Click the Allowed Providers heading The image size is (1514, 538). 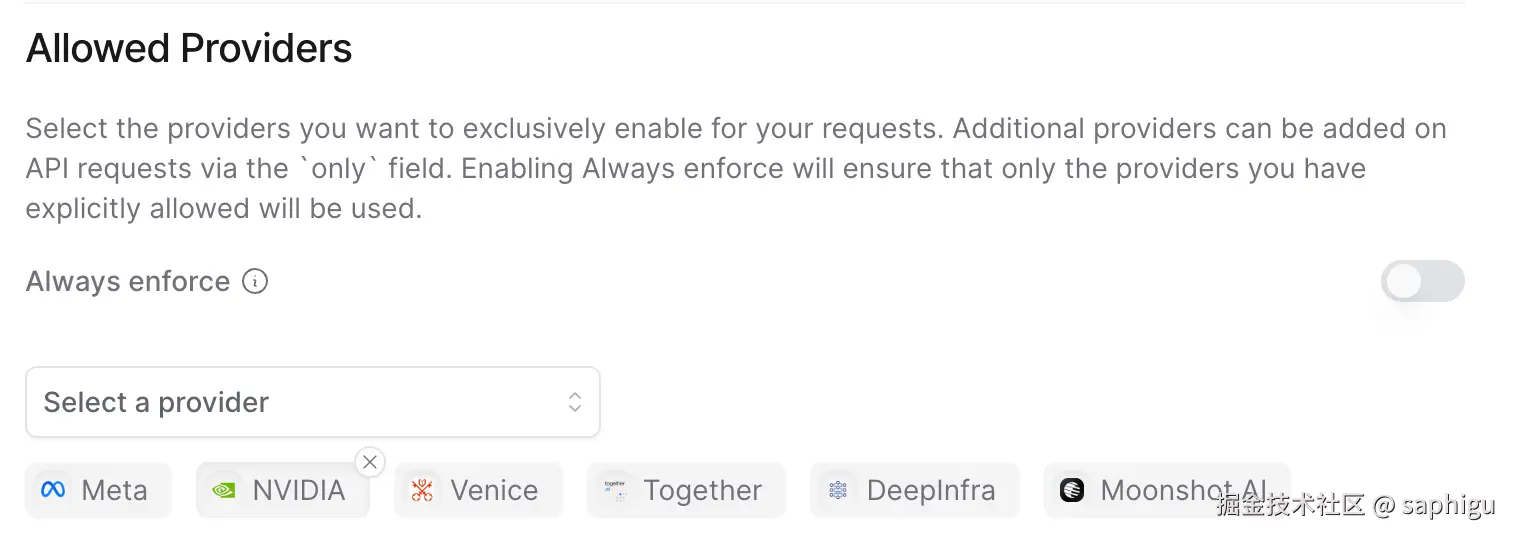coord(189,48)
